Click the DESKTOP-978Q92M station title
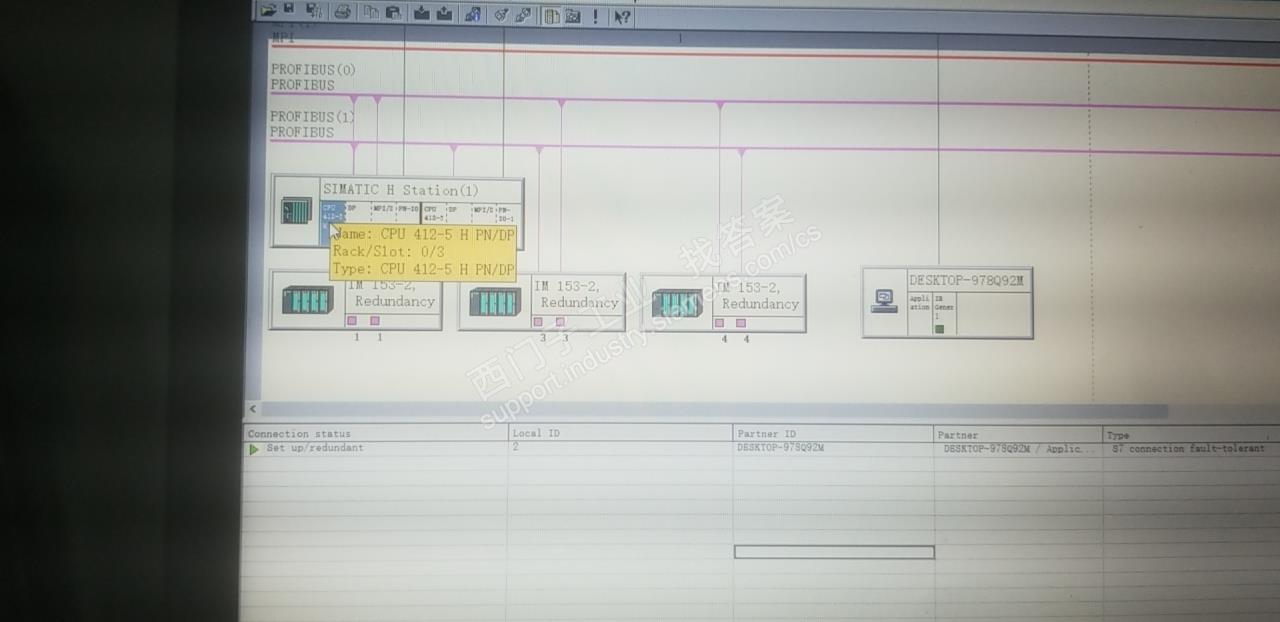The width and height of the screenshot is (1280, 622). point(967,281)
